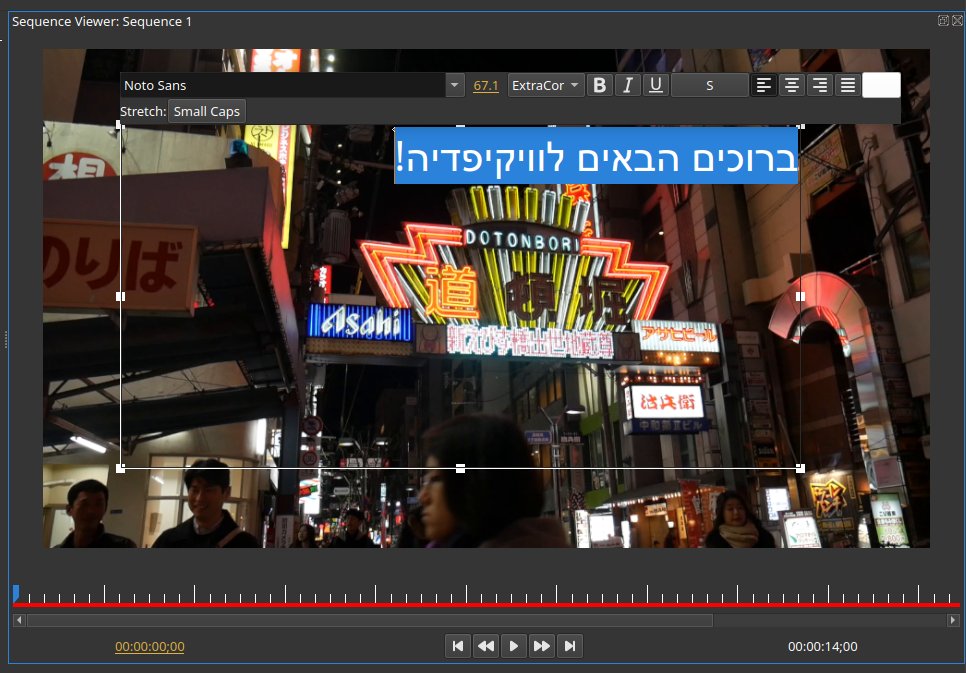
Task: Toggle italic text formatting
Action: point(628,85)
